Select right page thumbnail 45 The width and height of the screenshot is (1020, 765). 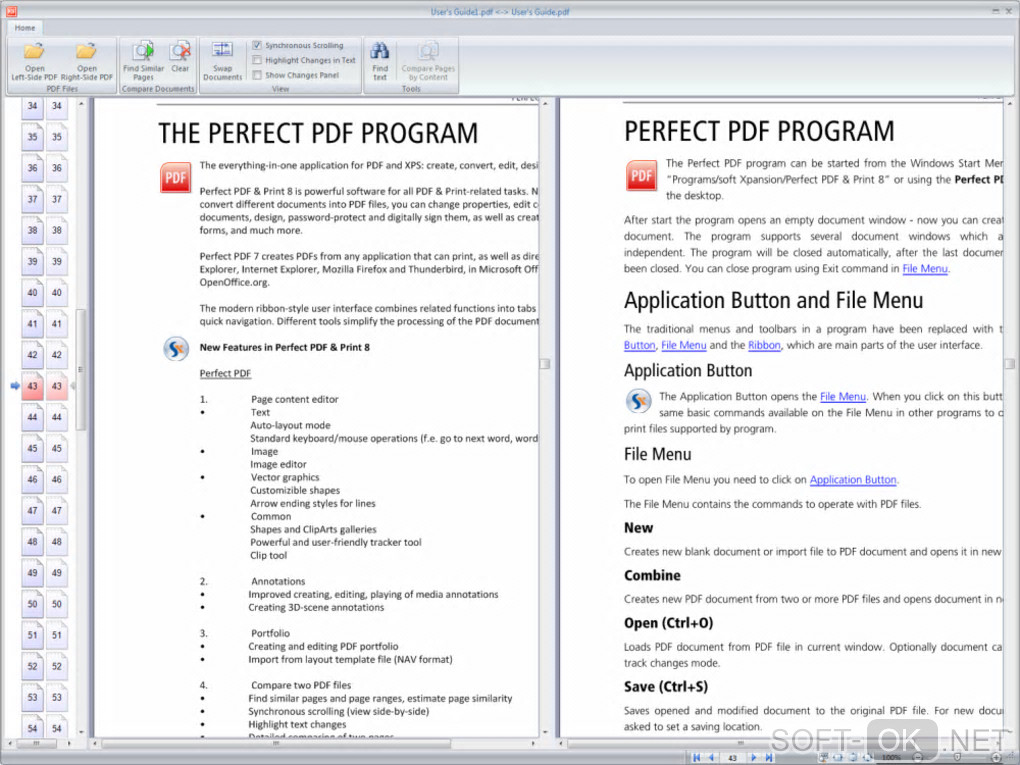57,448
